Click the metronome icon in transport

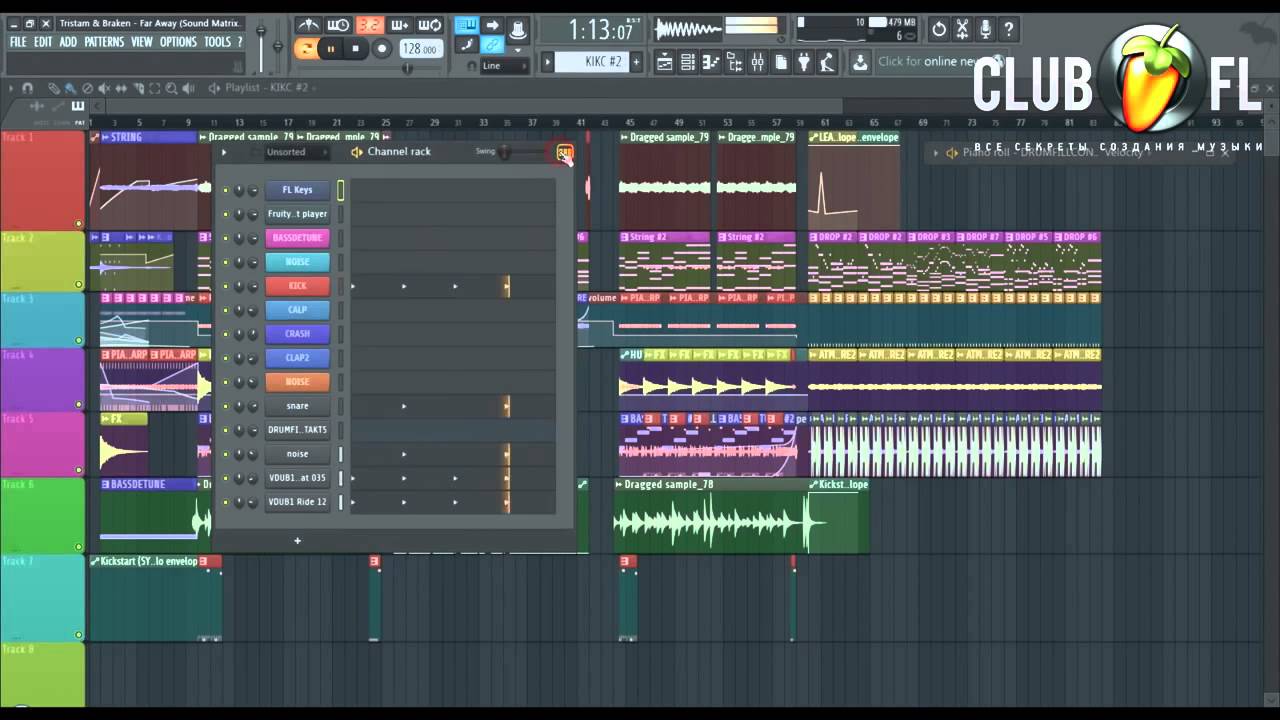pos(308,25)
